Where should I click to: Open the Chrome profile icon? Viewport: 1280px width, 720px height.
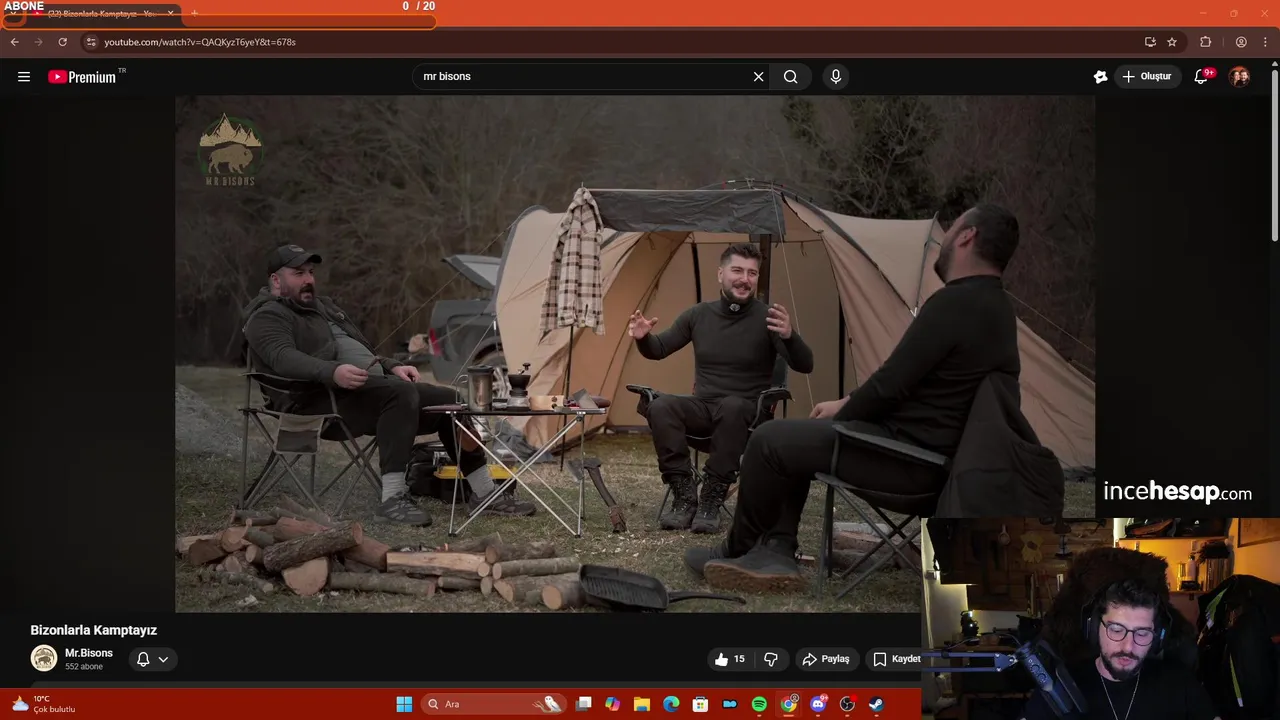pos(1241,42)
